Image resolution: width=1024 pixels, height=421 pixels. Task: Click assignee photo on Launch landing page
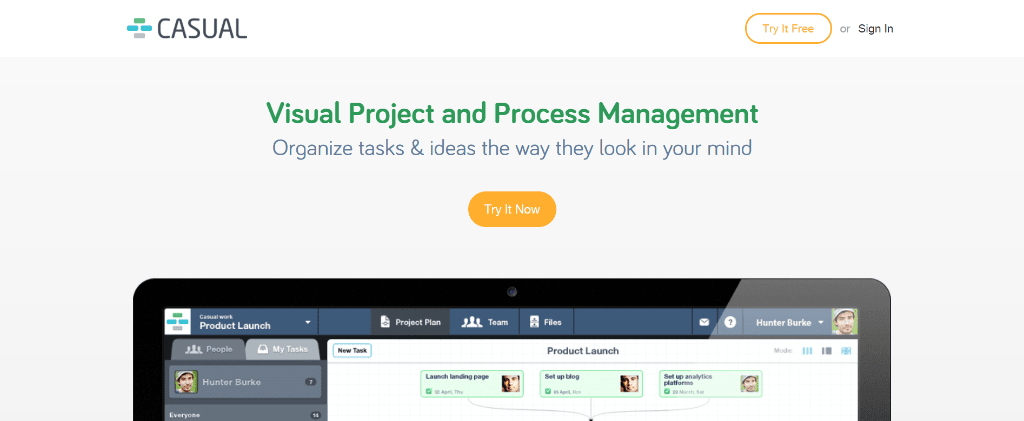(x=511, y=384)
